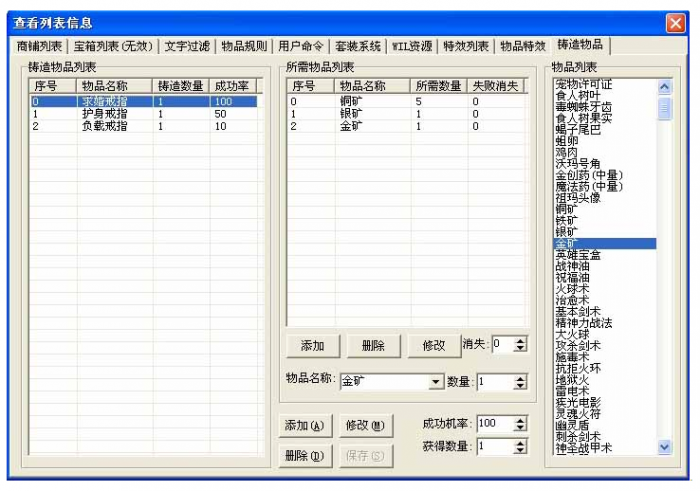Close the 查看列表信息 dialog window
The width and height of the screenshot is (700, 491).
point(675,22)
